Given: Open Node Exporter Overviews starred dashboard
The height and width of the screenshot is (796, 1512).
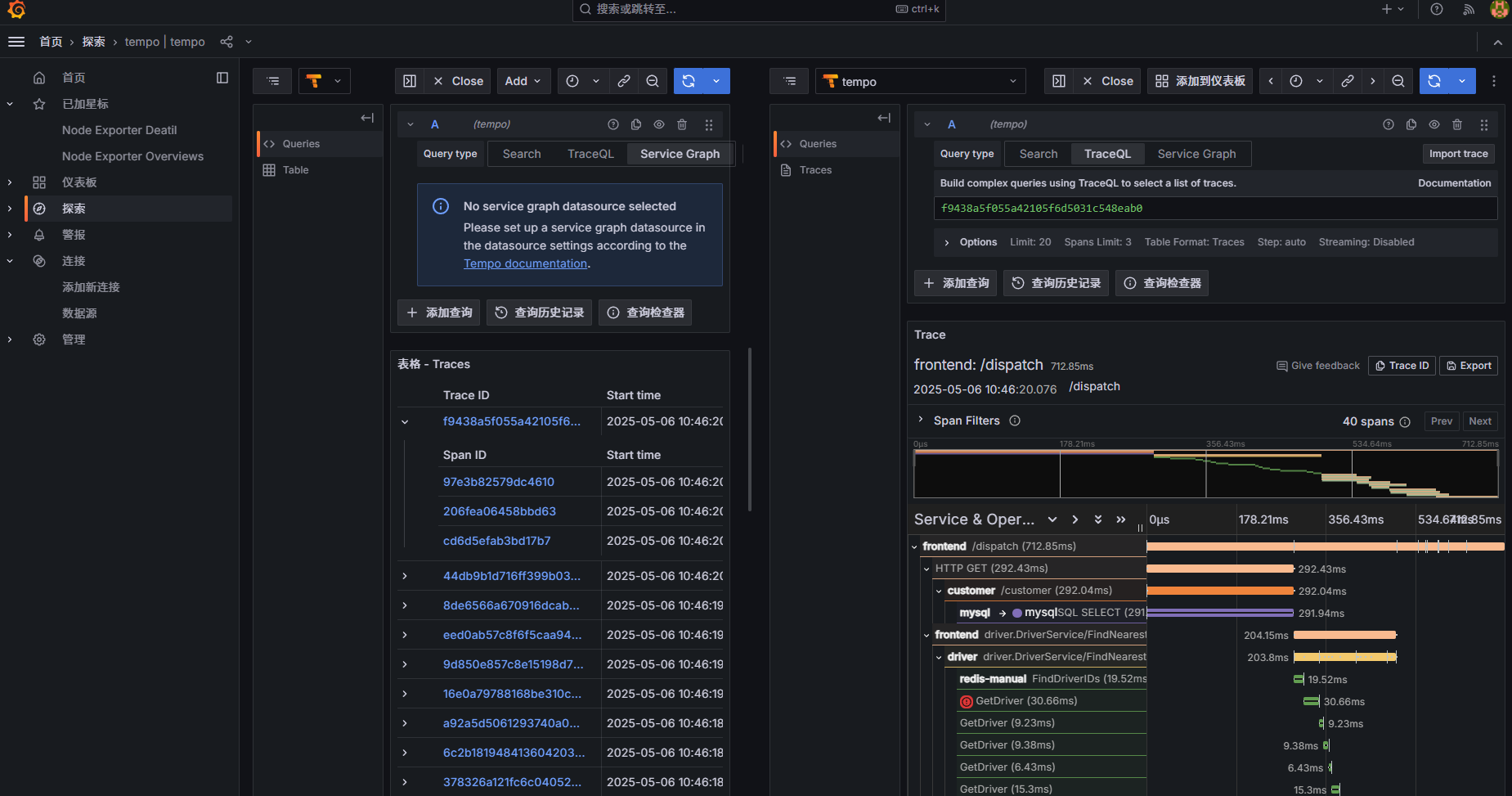Looking at the screenshot, I should point(132,156).
